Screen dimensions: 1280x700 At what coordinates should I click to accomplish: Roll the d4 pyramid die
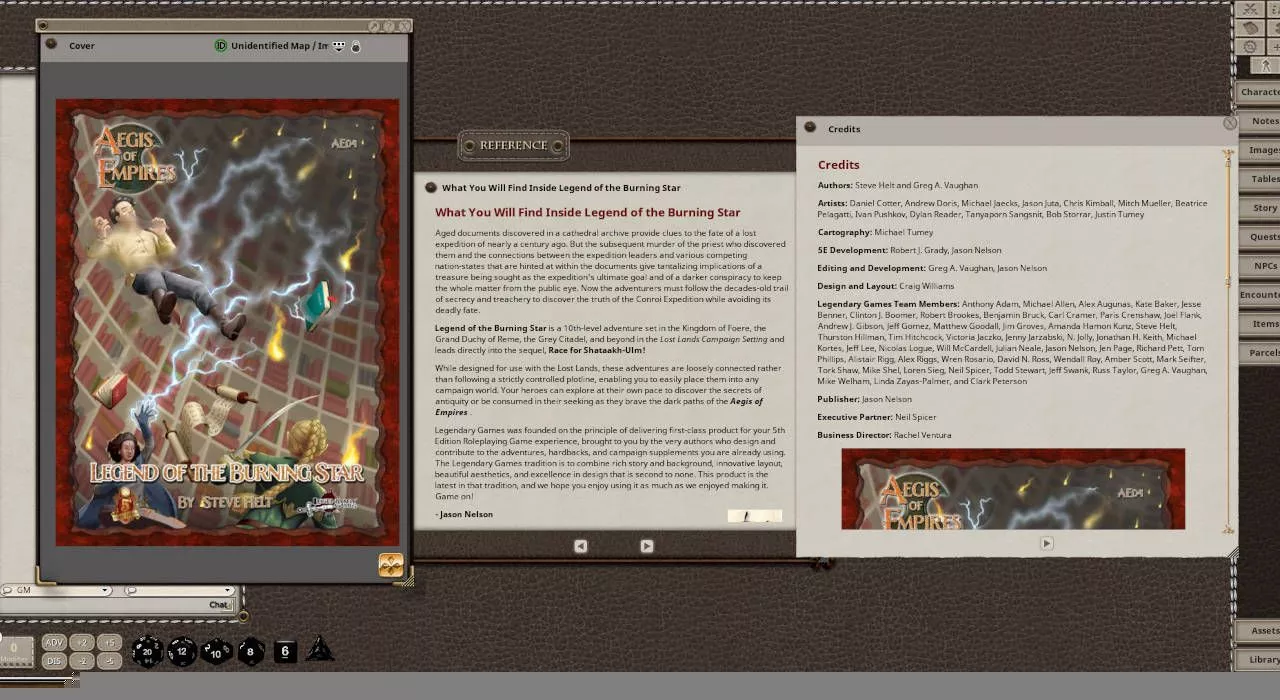click(320, 650)
